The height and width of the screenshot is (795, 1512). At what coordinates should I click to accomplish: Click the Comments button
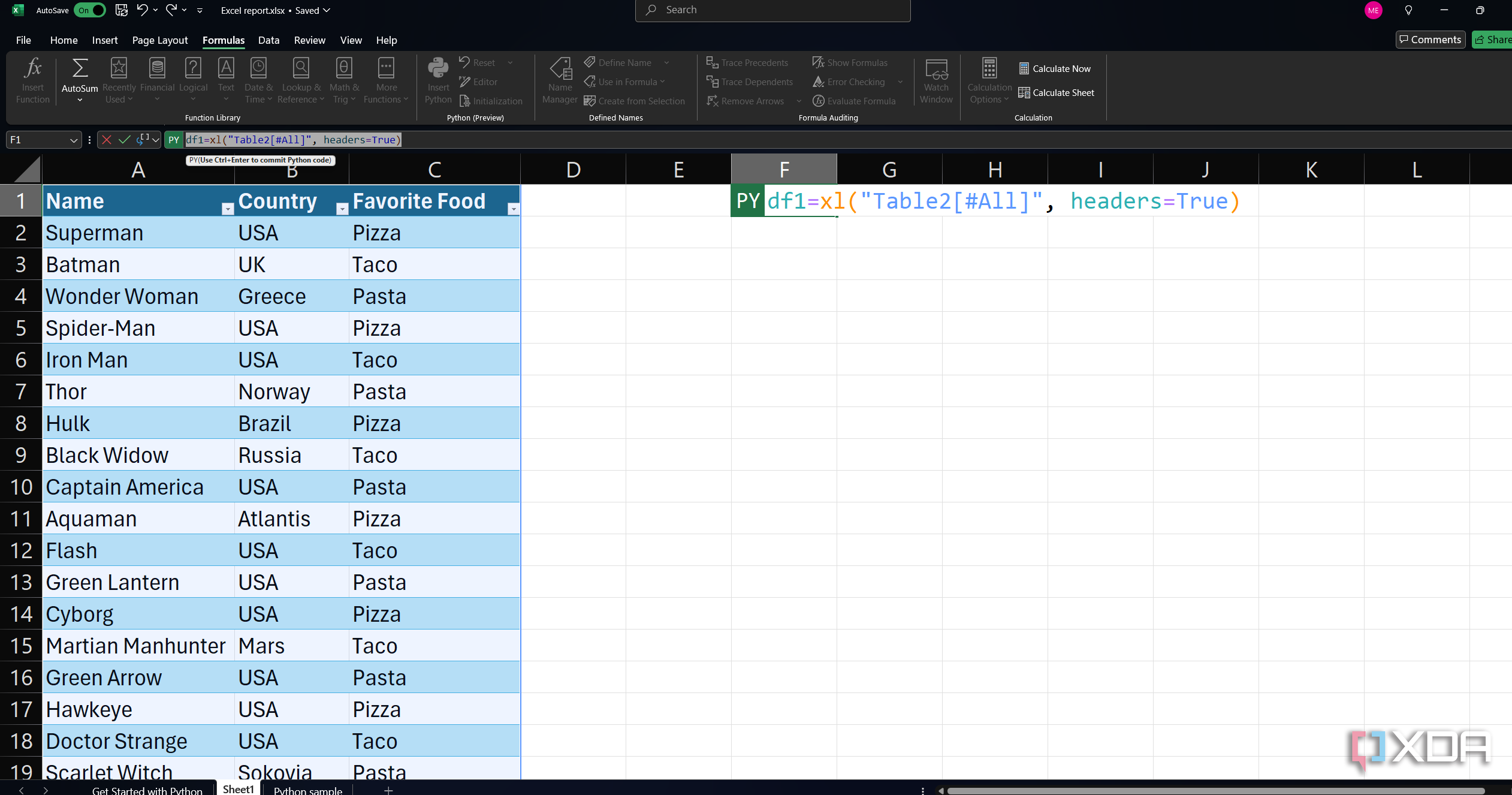click(x=1430, y=40)
